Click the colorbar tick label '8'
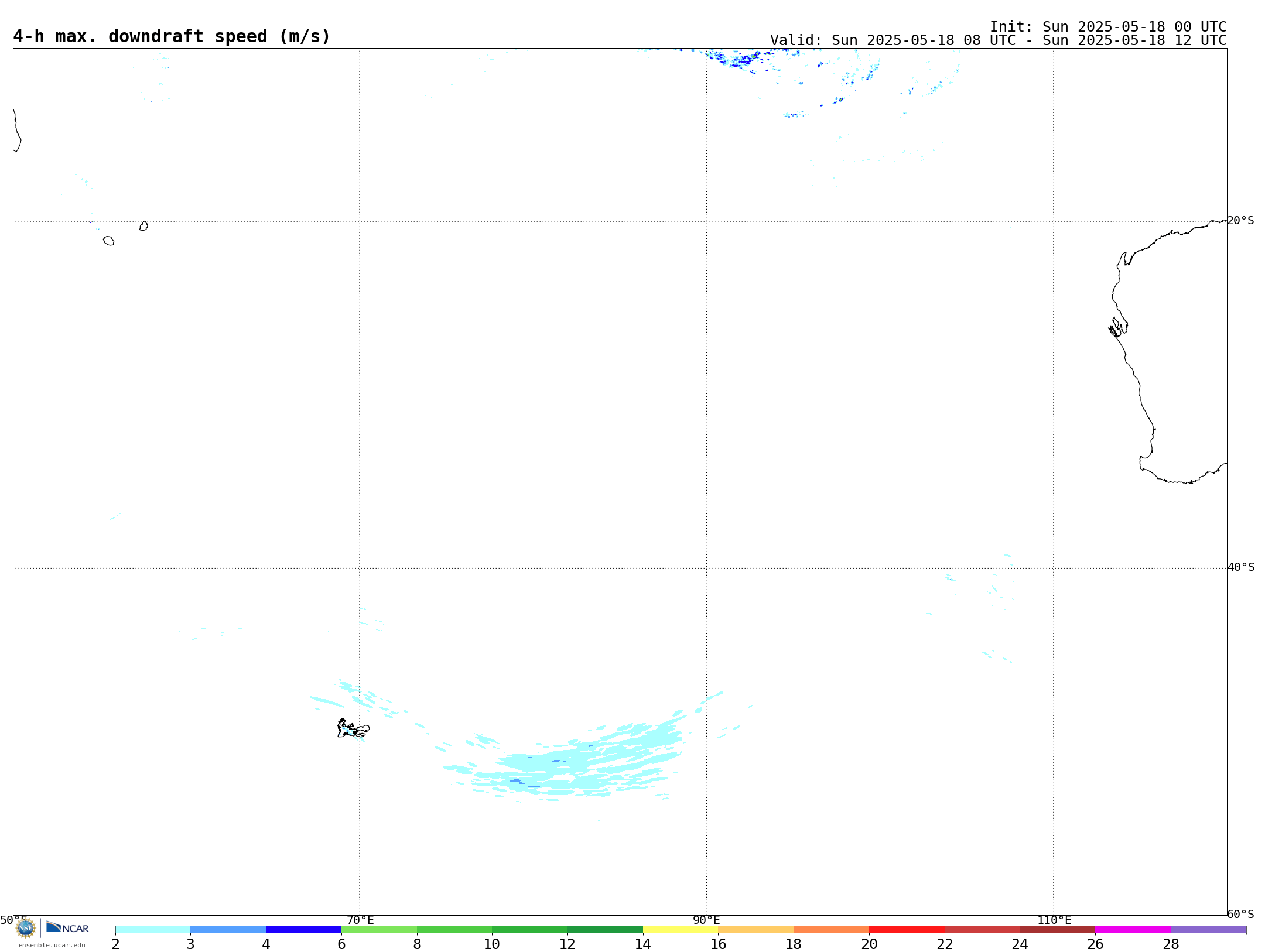The width and height of the screenshot is (1265, 952). pos(417,944)
